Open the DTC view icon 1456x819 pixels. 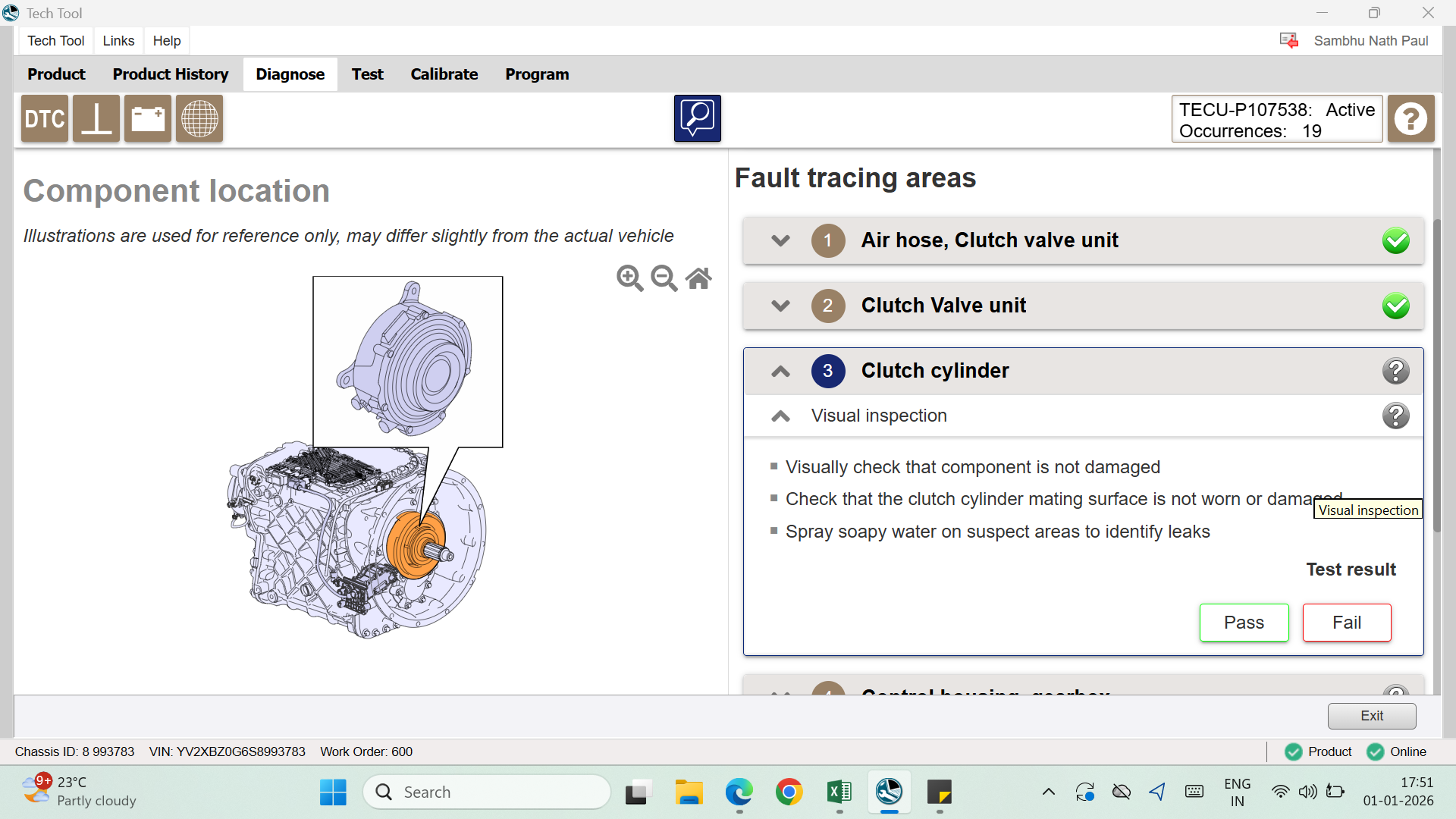(x=45, y=119)
